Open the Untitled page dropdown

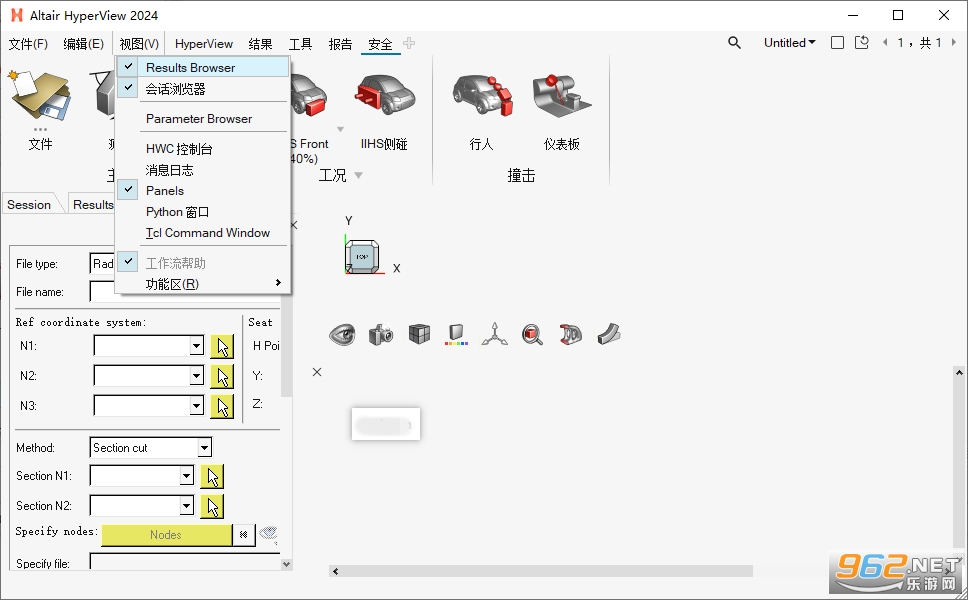pos(789,43)
